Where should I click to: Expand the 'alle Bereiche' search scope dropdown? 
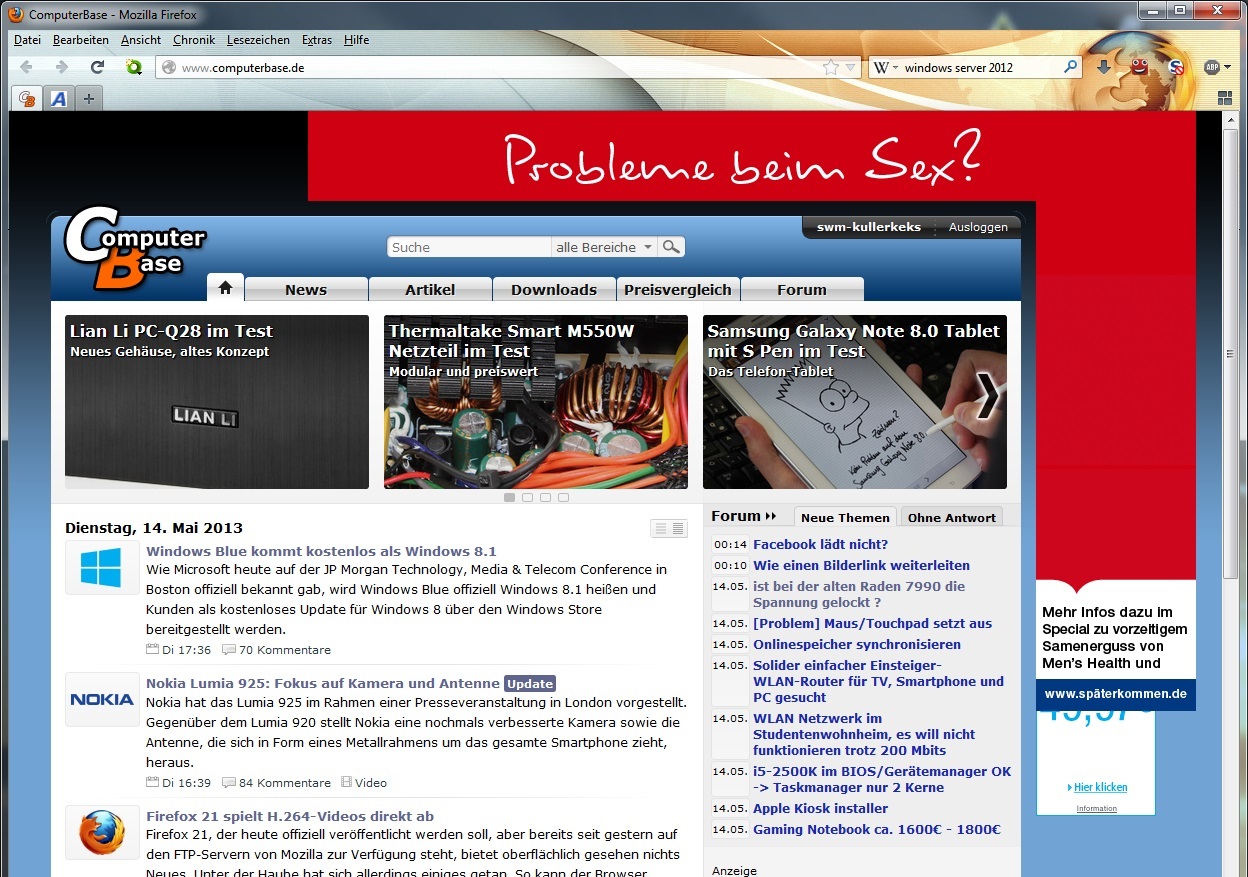604,247
